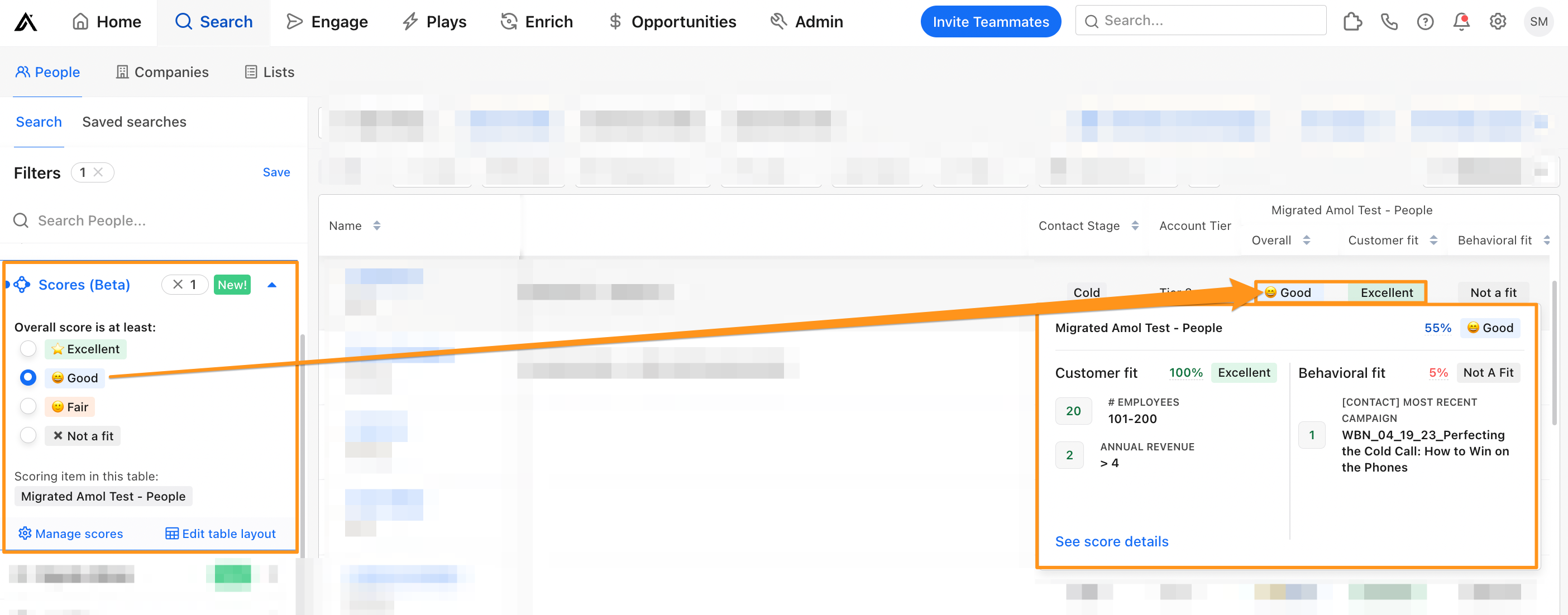
Task: Click the thumbs-up feedback icon
Action: pos(1352,21)
